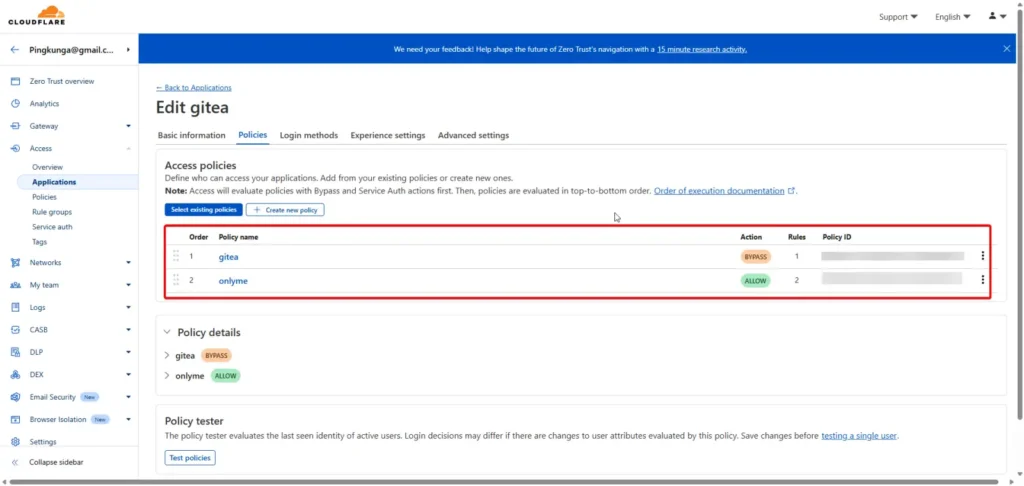Viewport: 1024px width, 486px height.
Task: Click the My team sidebar icon
Action: (16, 285)
